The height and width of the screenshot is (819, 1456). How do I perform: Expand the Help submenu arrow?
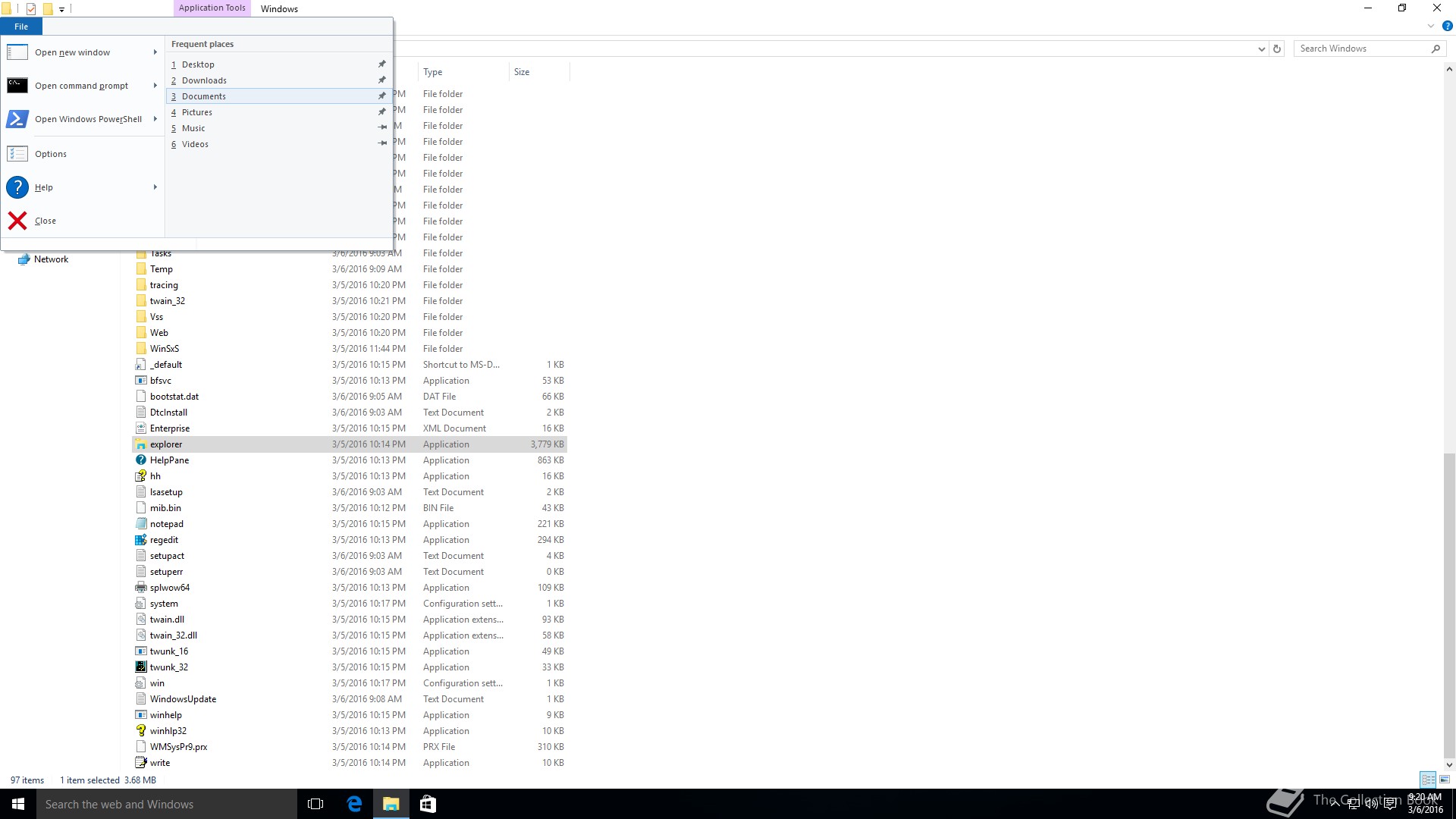tap(155, 187)
